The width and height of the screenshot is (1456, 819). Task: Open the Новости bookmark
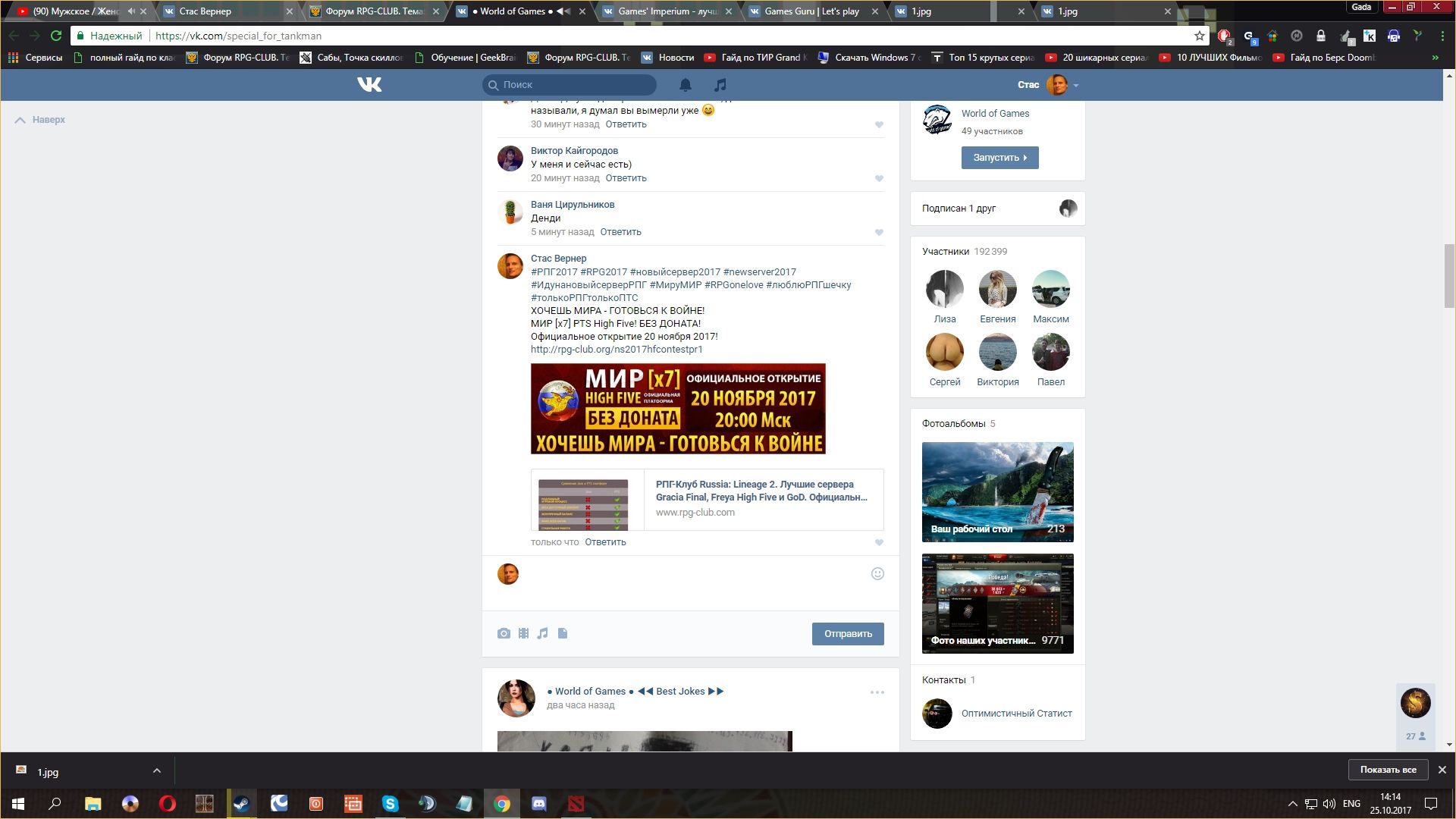pos(668,58)
